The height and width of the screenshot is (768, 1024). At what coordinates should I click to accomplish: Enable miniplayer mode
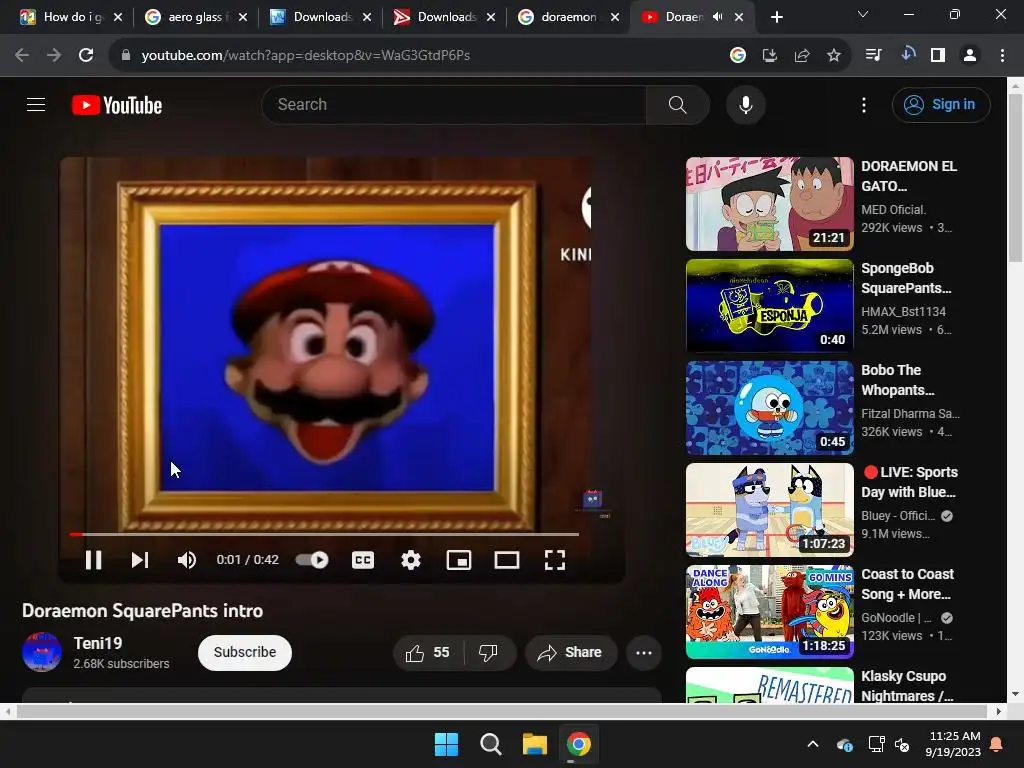458,560
